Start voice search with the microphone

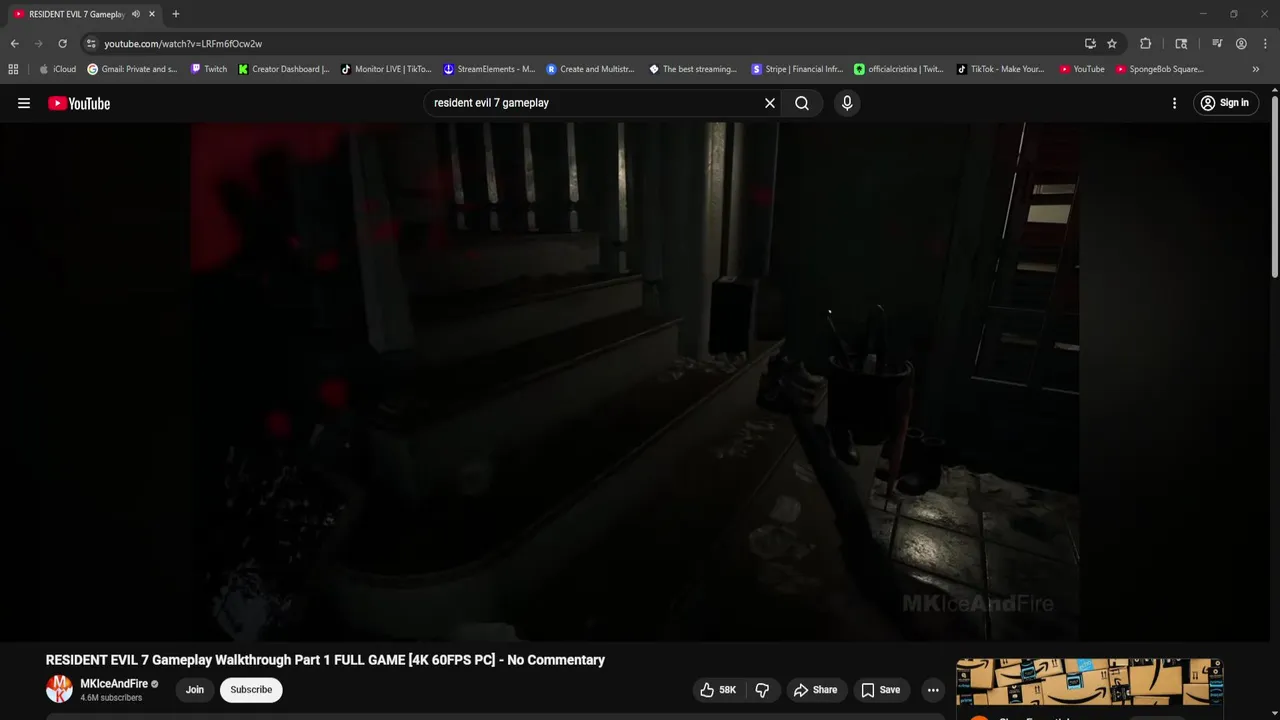[847, 103]
